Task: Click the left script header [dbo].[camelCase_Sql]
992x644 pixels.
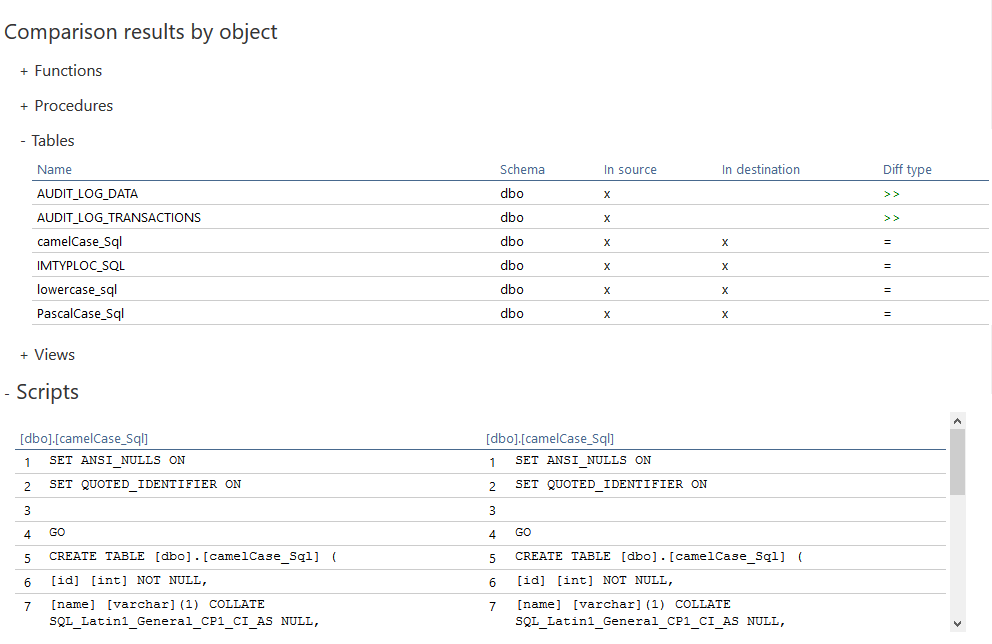Action: click(84, 439)
